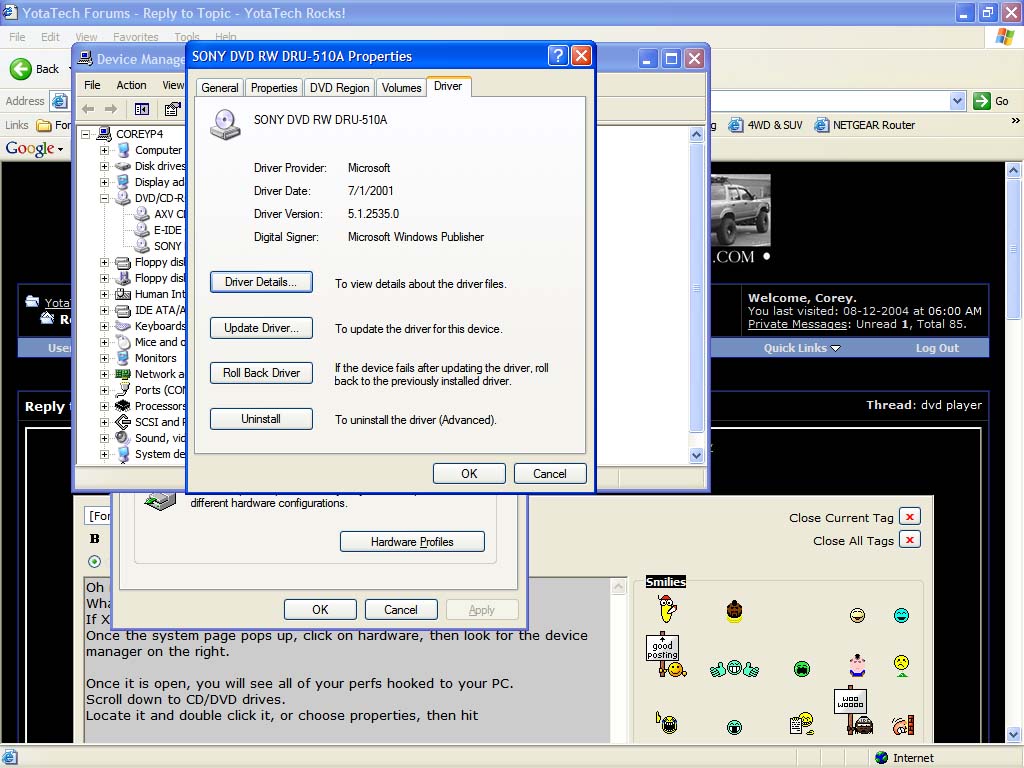This screenshot has width=1024, height=768.
Task: Click the Close Current Tag button
Action: [x=910, y=517]
